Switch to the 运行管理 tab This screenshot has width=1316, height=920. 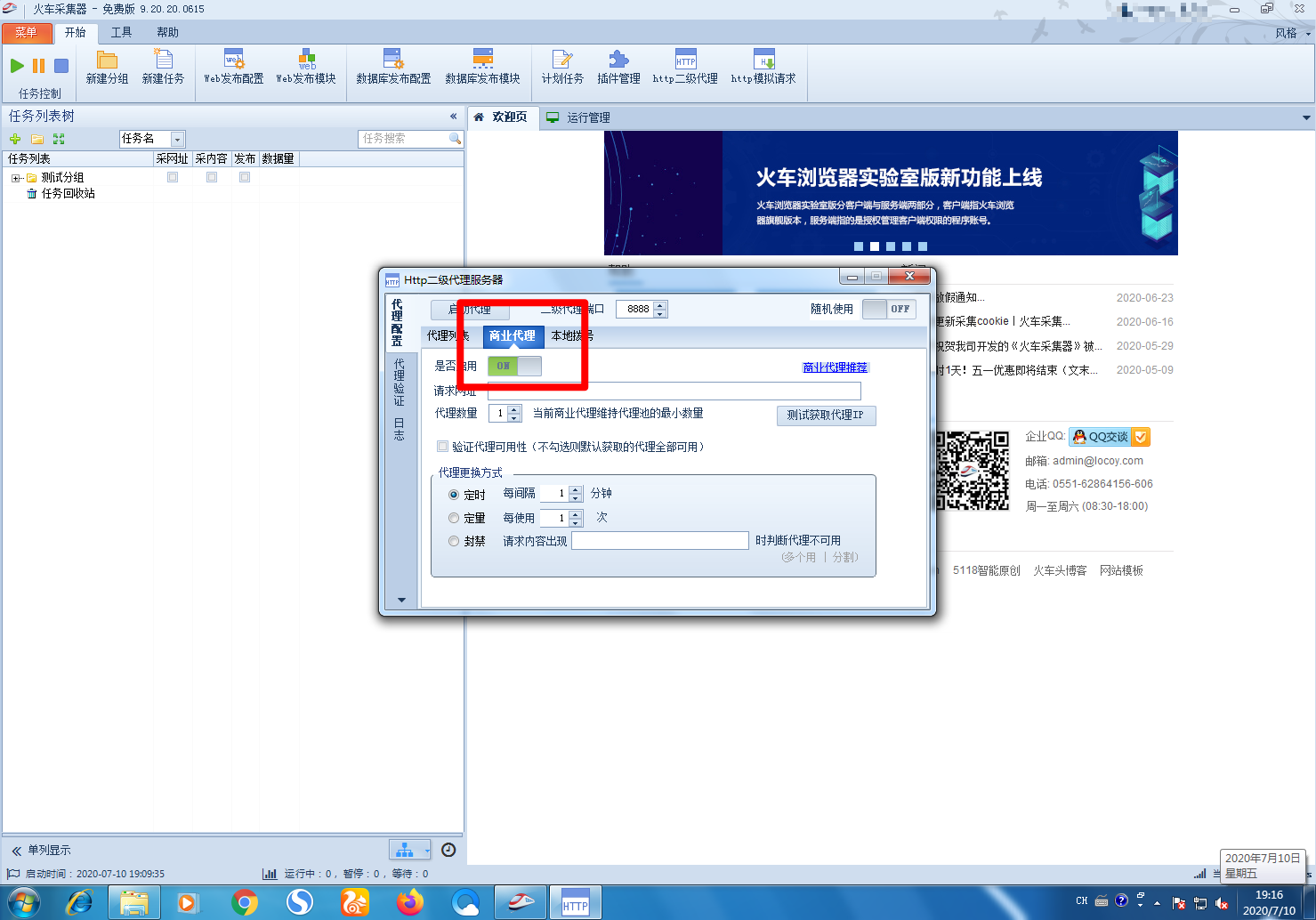578,117
